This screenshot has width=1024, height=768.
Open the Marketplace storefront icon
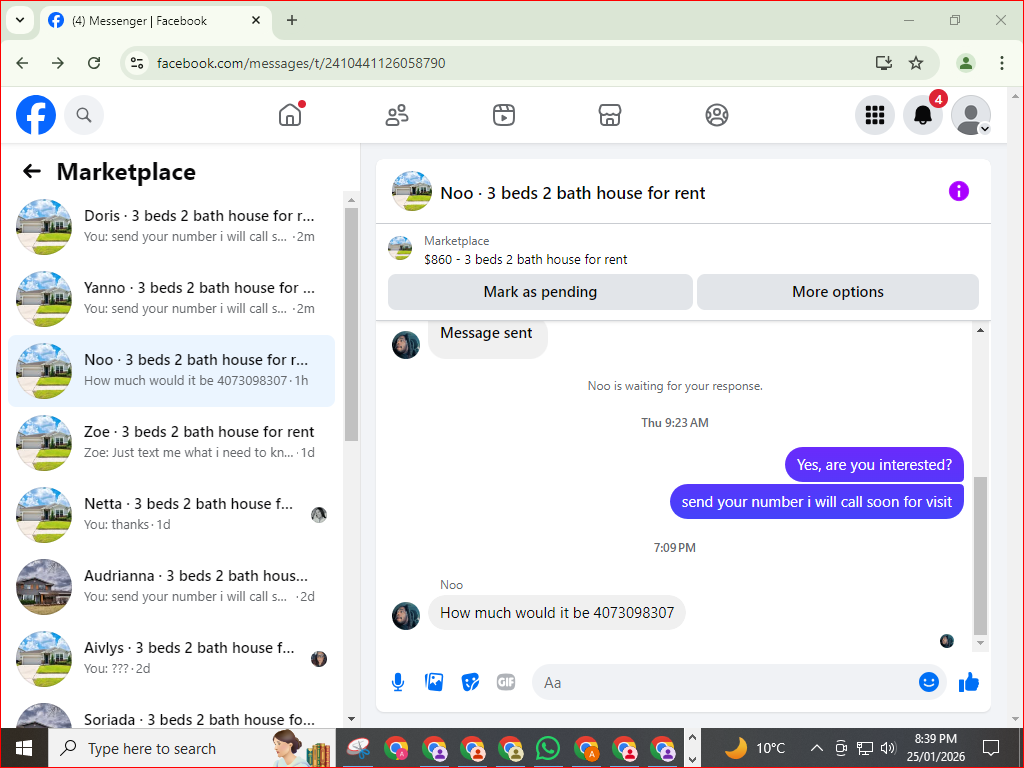click(x=610, y=116)
